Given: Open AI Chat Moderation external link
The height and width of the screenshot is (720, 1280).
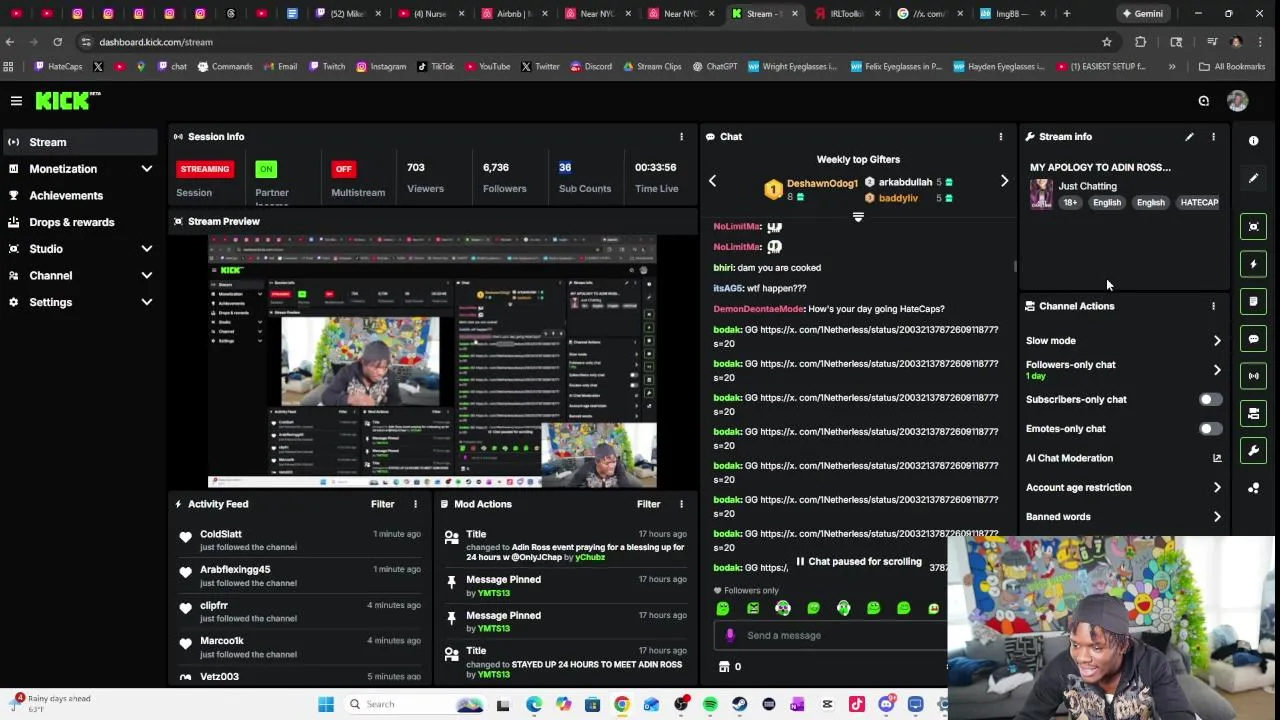Looking at the screenshot, I should coord(1217,458).
